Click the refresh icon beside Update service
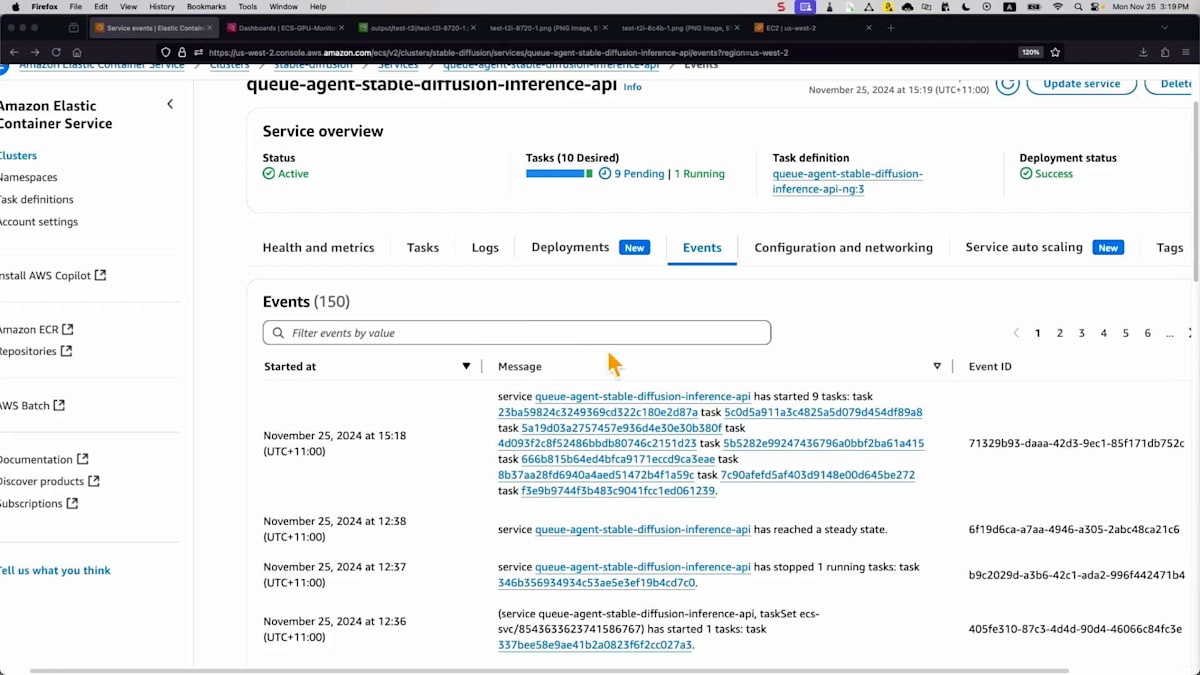The width and height of the screenshot is (1200, 675). pos(1007,84)
